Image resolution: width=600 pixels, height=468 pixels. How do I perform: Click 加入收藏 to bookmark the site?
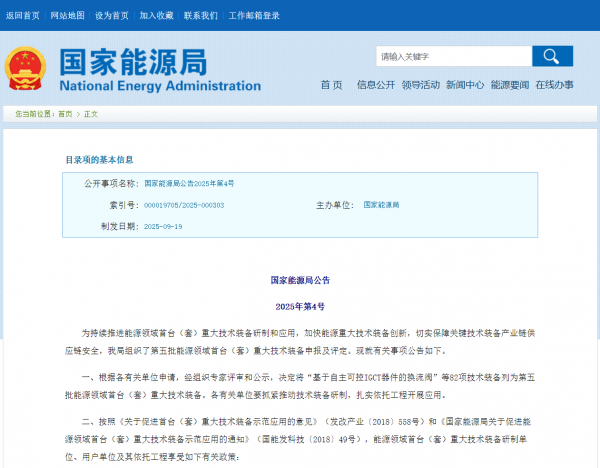[x=156, y=16]
